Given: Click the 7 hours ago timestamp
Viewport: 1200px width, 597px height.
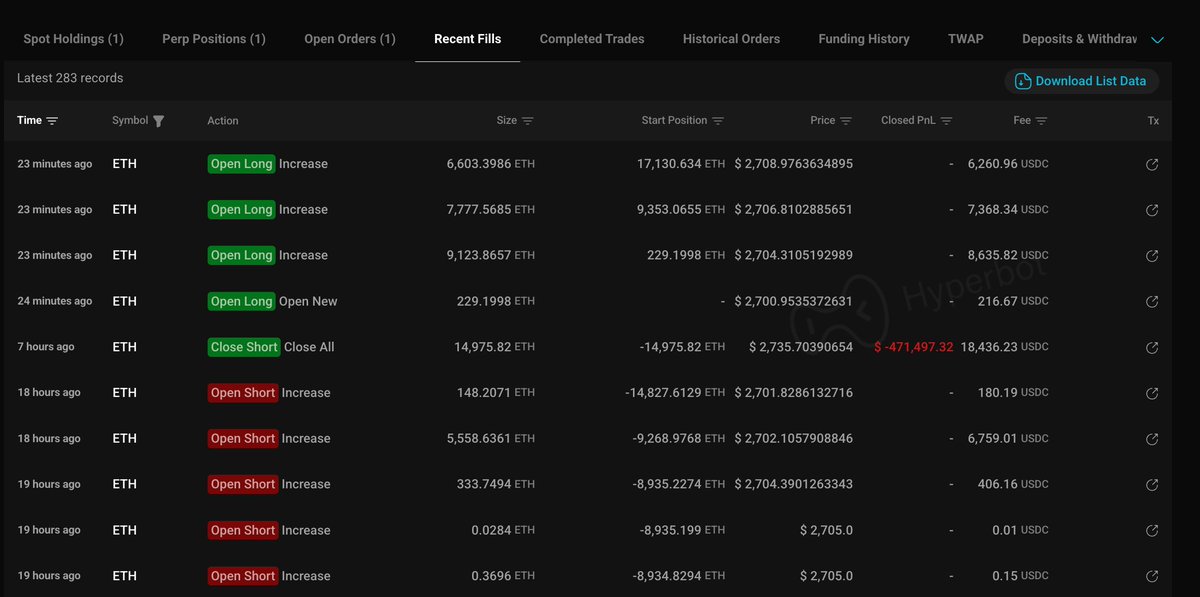Looking at the screenshot, I should tap(46, 347).
